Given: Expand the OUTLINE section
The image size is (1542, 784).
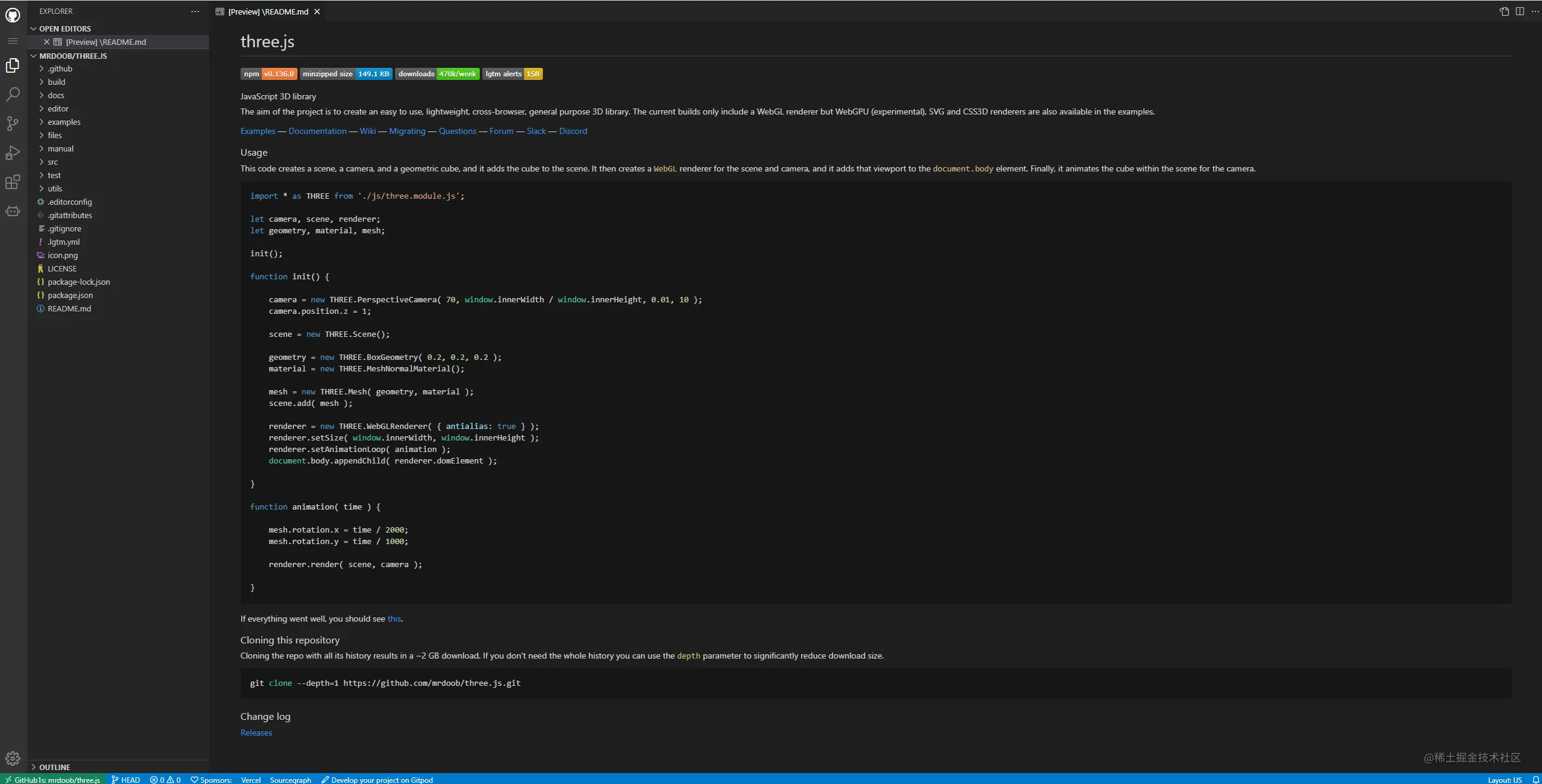Looking at the screenshot, I should [55, 767].
